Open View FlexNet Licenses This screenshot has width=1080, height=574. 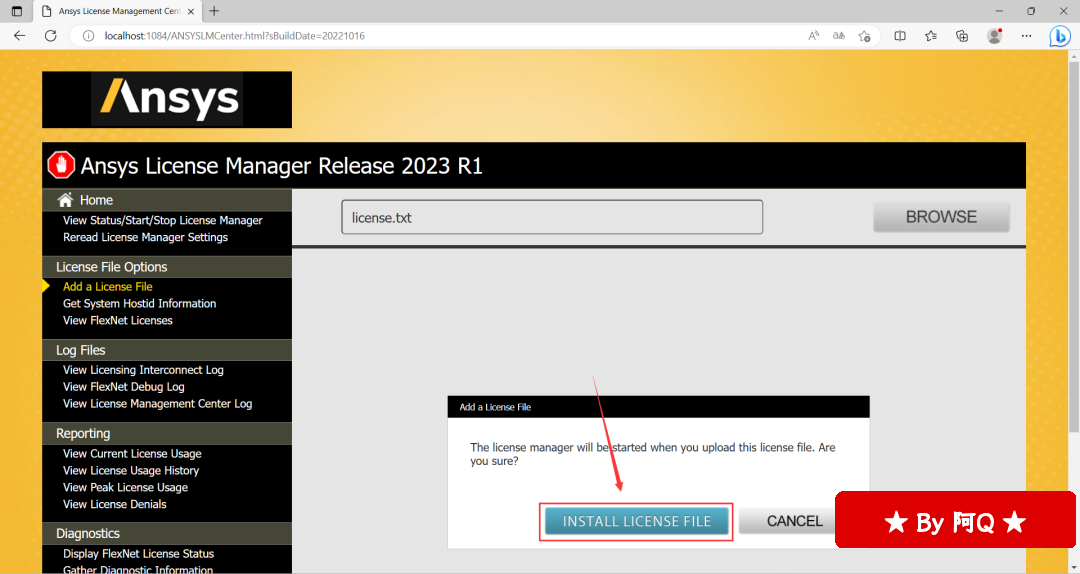click(118, 320)
